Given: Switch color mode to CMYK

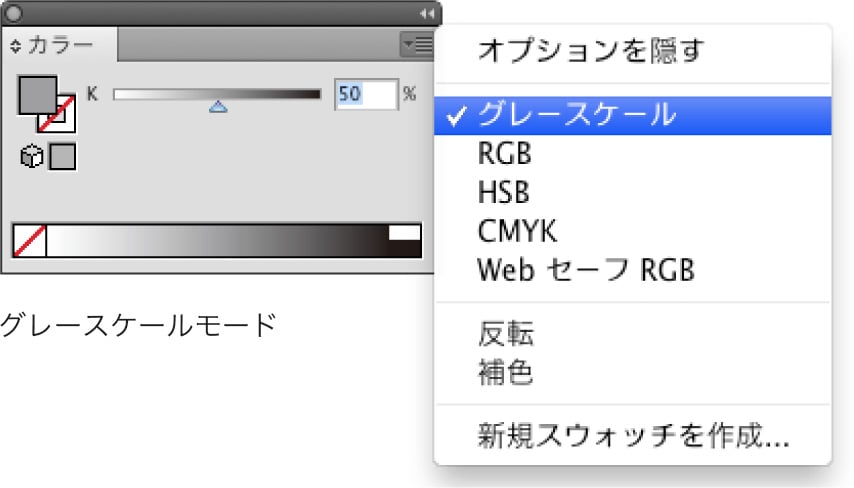Looking at the screenshot, I should pyautogui.click(x=516, y=231).
